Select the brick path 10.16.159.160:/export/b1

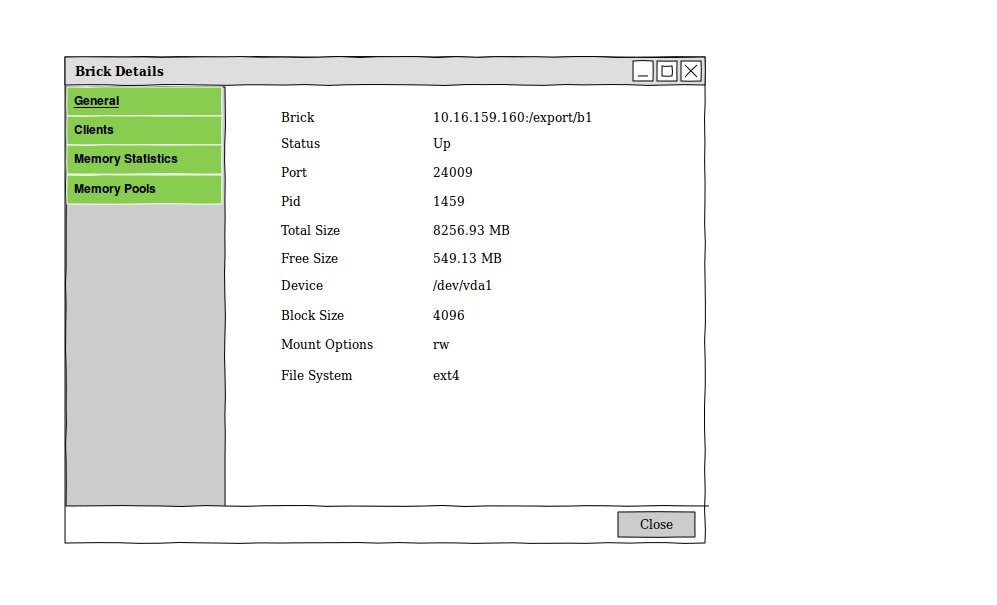point(512,117)
